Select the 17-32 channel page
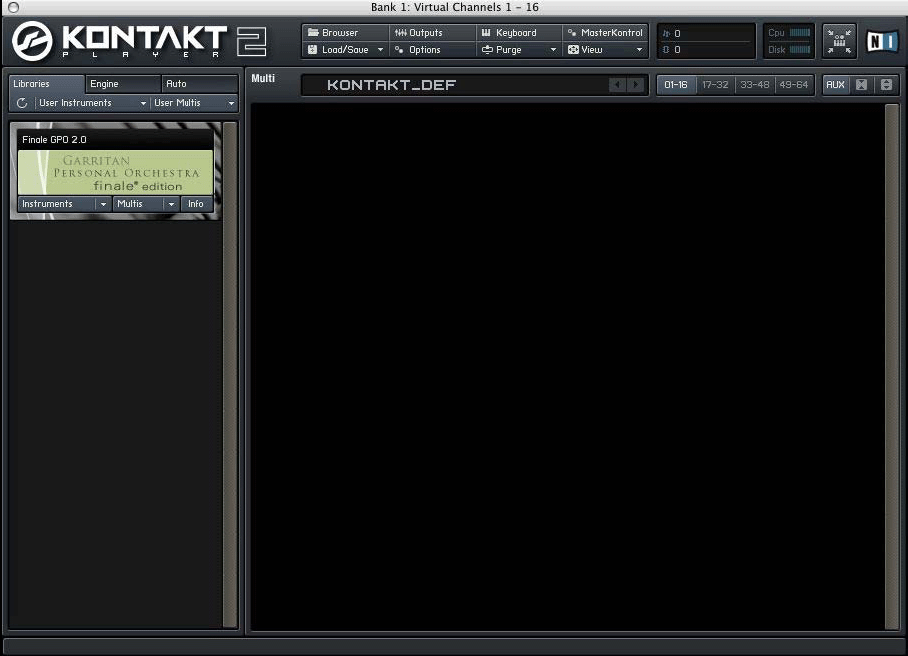This screenshot has height=656, width=908. coord(715,85)
